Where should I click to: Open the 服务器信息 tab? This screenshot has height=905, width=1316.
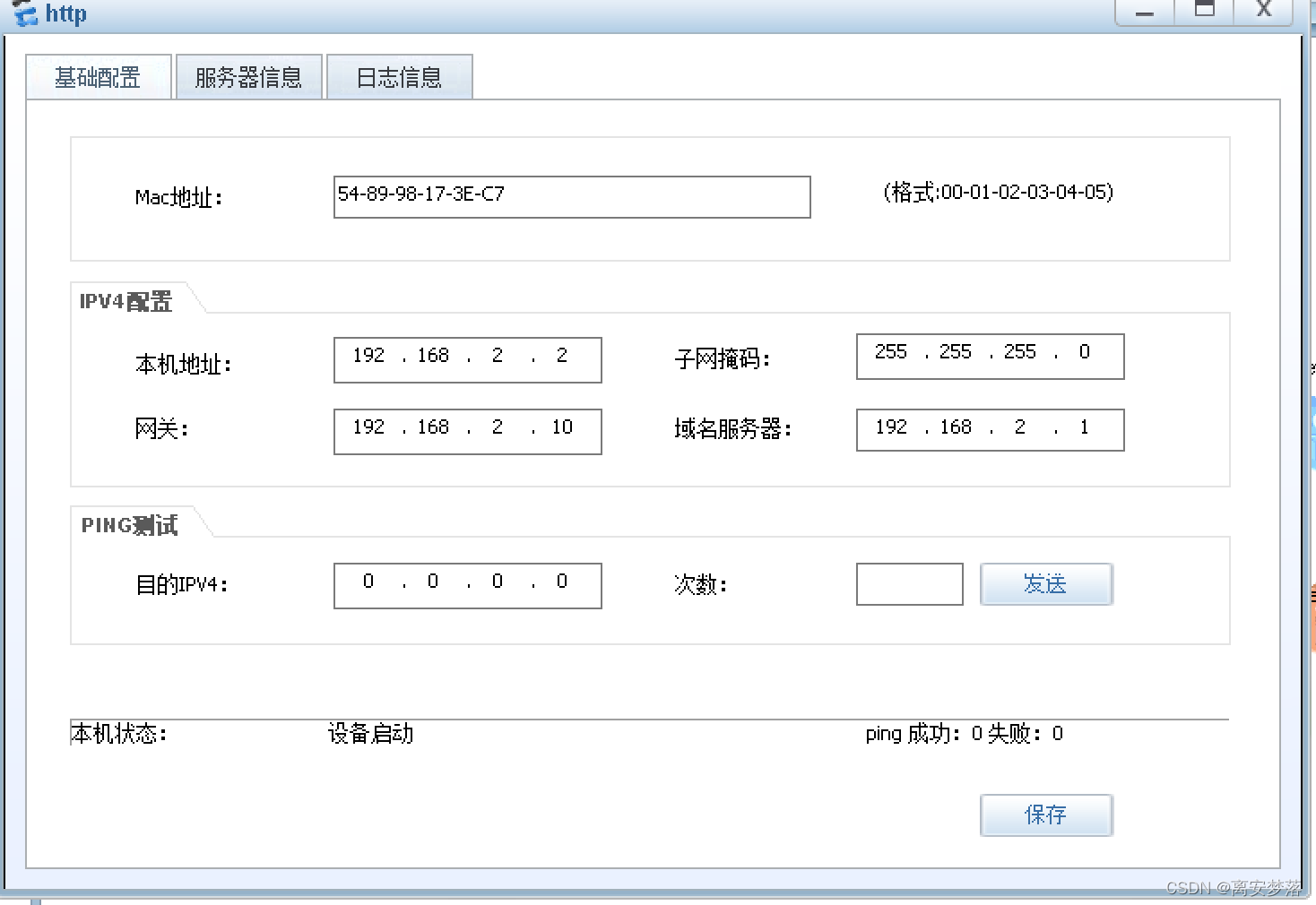[248, 77]
